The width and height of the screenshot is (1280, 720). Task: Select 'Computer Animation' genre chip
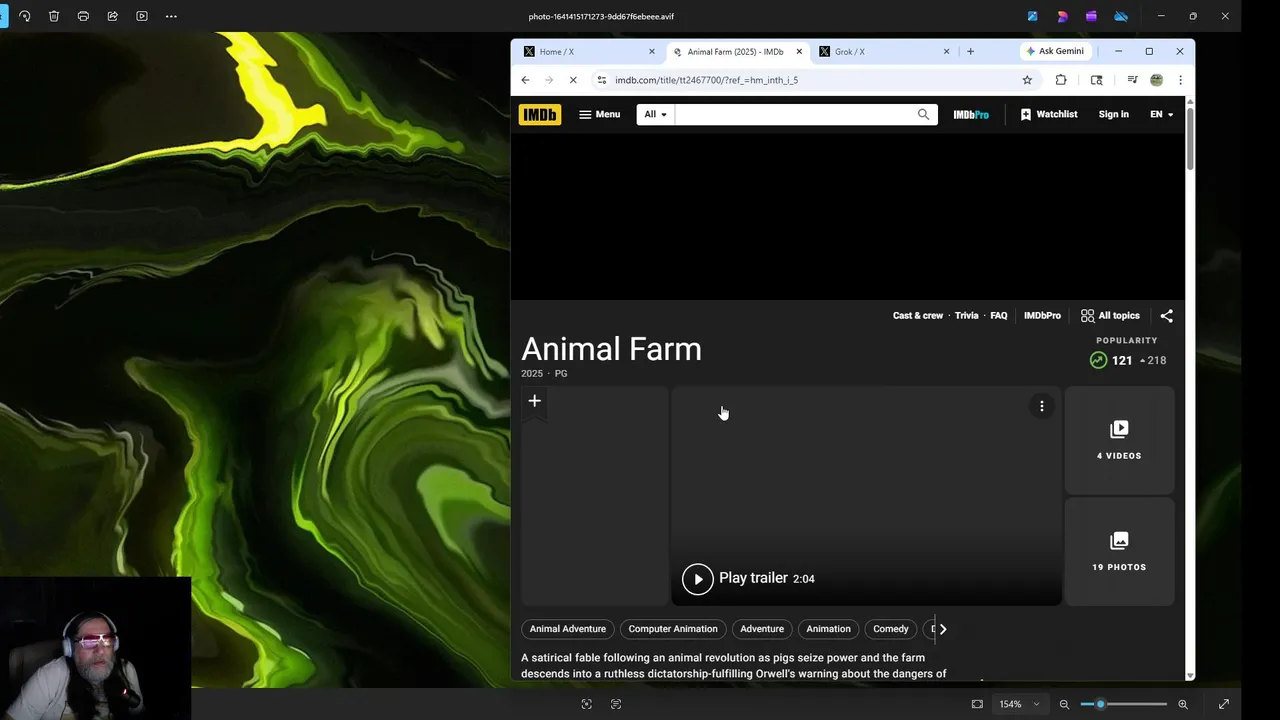(x=673, y=629)
